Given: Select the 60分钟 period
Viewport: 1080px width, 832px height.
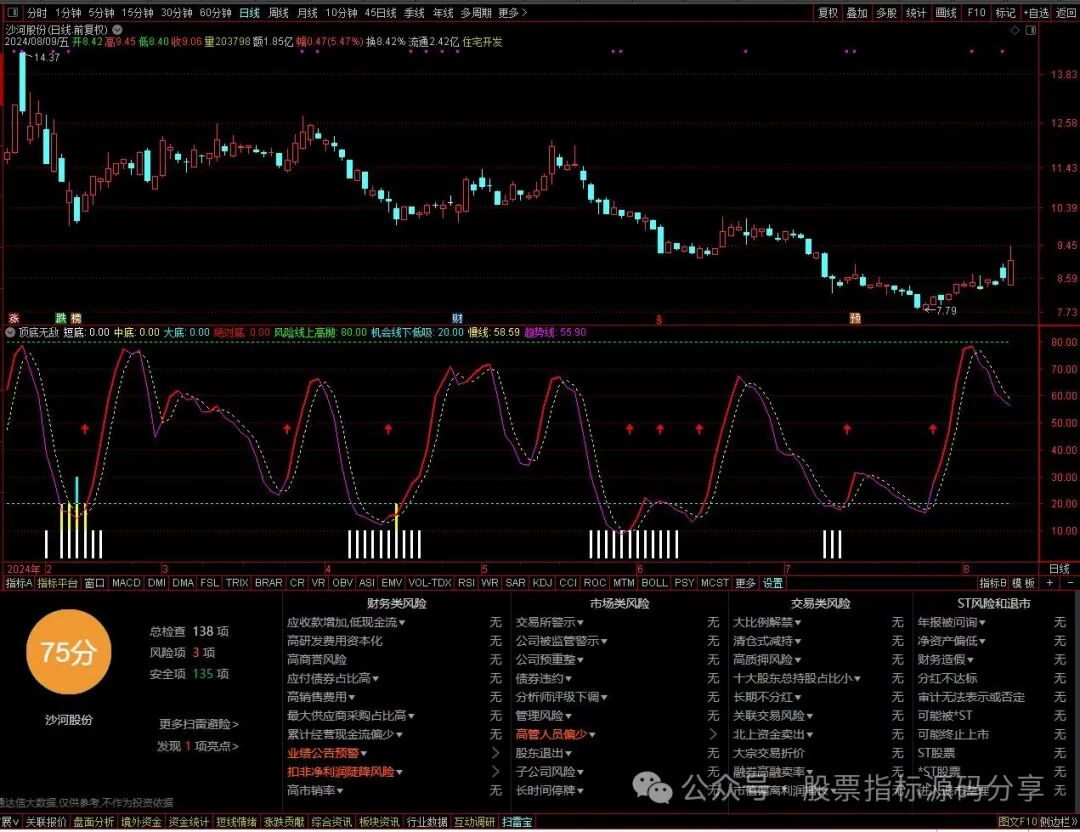Looking at the screenshot, I should point(216,12).
